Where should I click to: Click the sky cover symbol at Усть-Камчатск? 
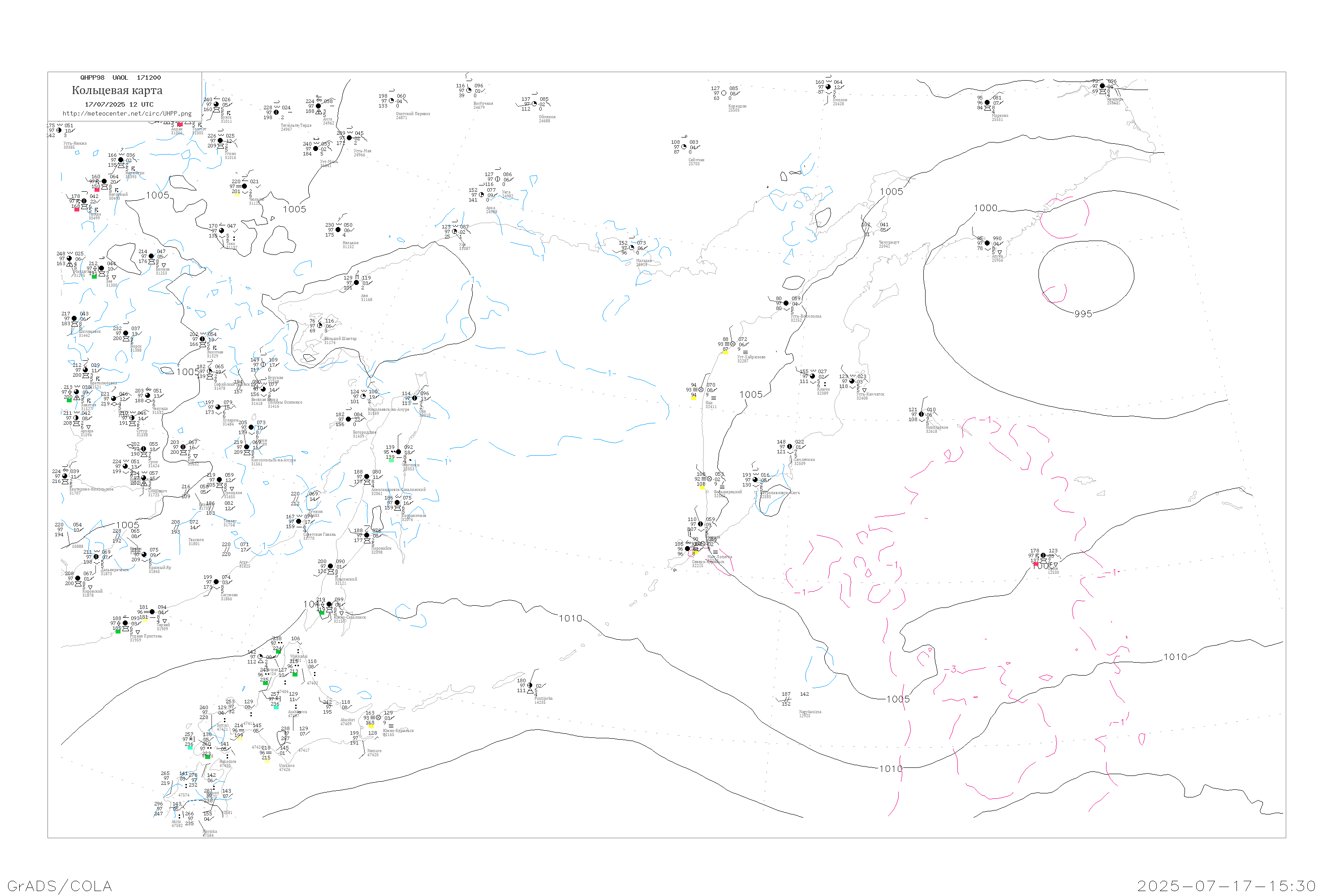pyautogui.click(x=852, y=381)
